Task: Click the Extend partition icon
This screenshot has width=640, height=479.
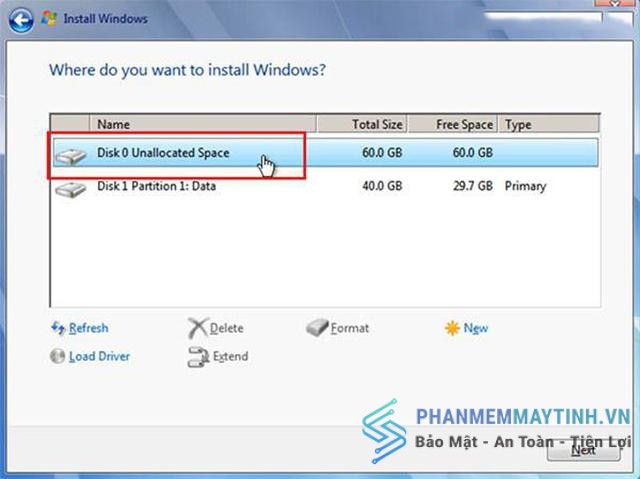Action: [198, 357]
